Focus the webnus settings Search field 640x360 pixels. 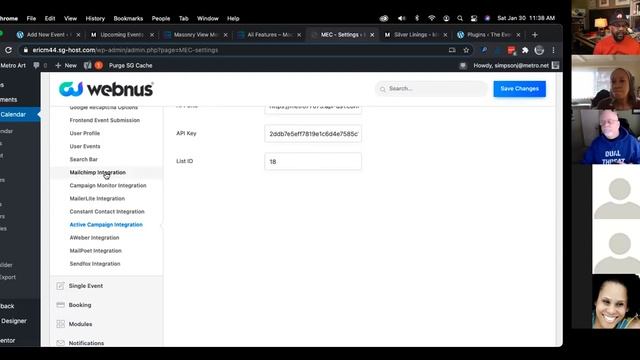pos(431,89)
